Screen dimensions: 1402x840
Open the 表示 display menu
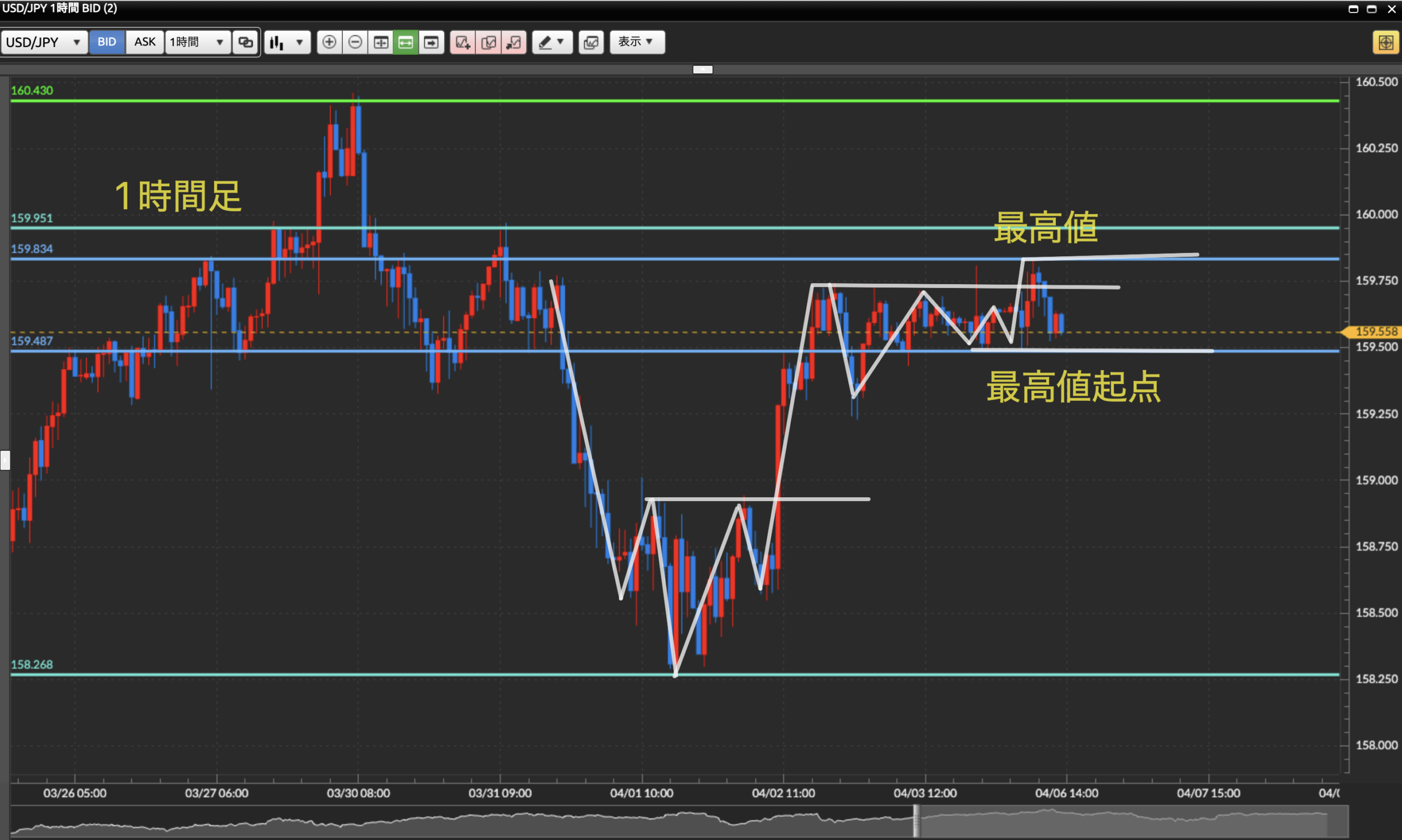click(x=637, y=42)
